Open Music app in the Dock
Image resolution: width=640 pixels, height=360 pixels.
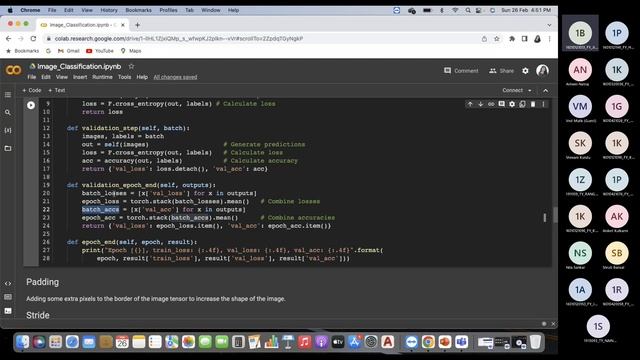click(304, 342)
